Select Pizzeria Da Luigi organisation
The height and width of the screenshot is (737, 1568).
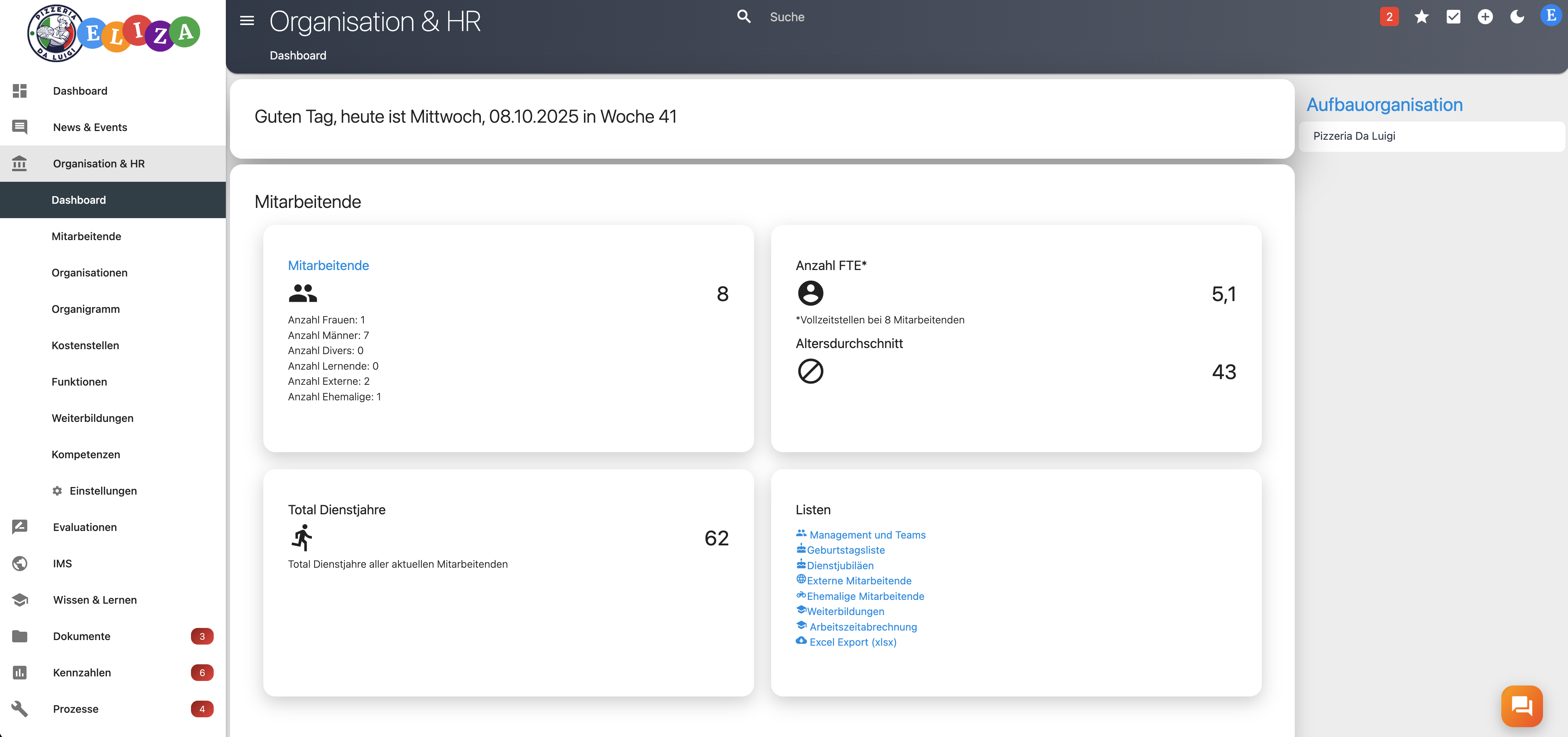coord(1354,136)
